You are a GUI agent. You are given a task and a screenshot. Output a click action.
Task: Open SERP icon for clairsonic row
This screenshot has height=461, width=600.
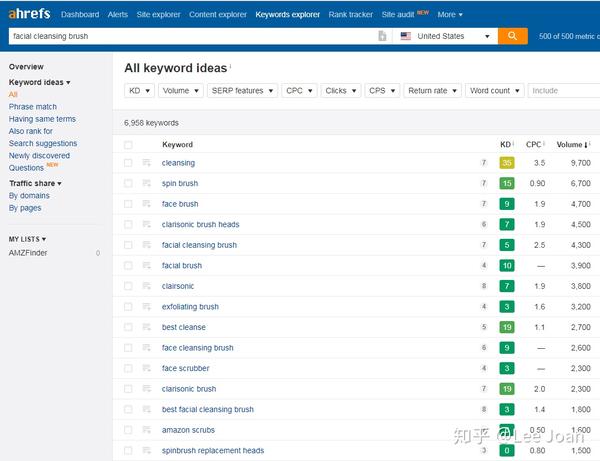(x=147, y=286)
